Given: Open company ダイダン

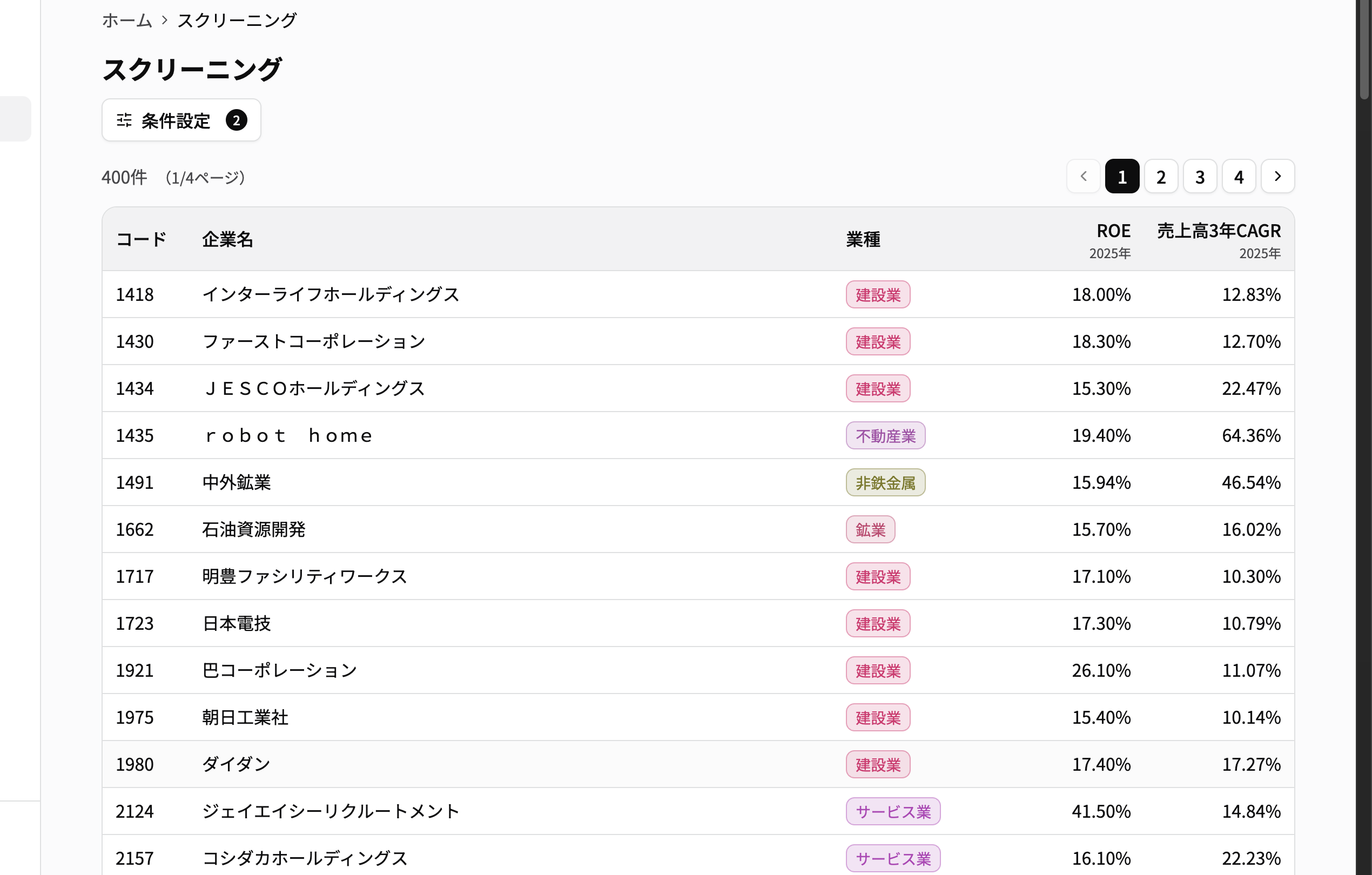Looking at the screenshot, I should point(236,764).
